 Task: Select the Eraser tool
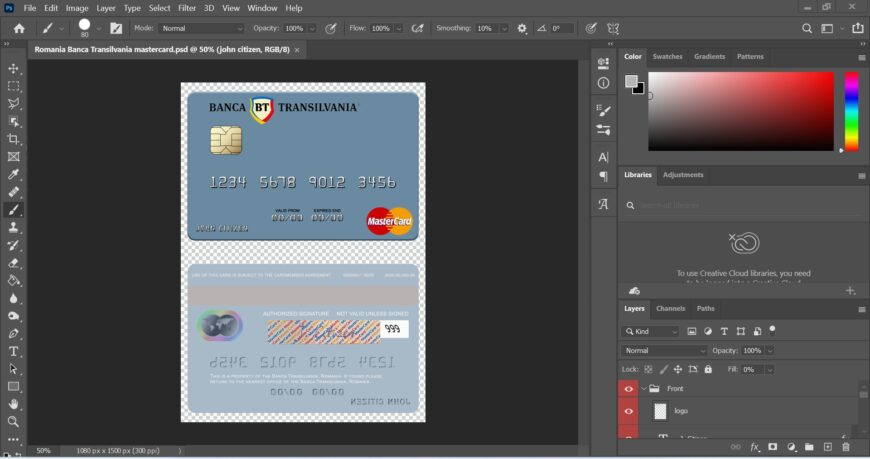coord(13,263)
